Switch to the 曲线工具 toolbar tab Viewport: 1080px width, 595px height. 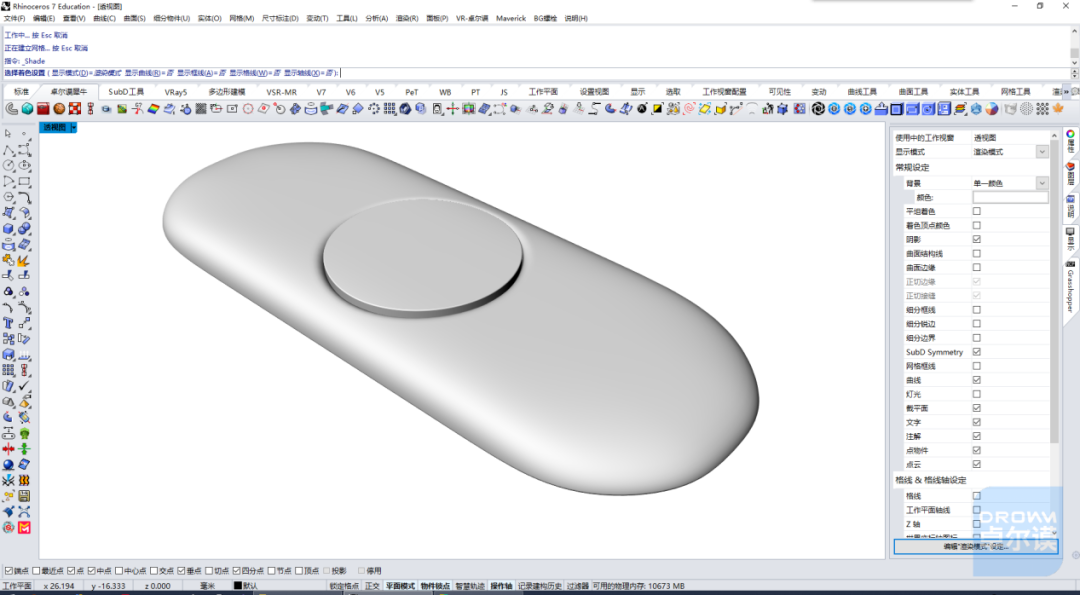[862, 92]
